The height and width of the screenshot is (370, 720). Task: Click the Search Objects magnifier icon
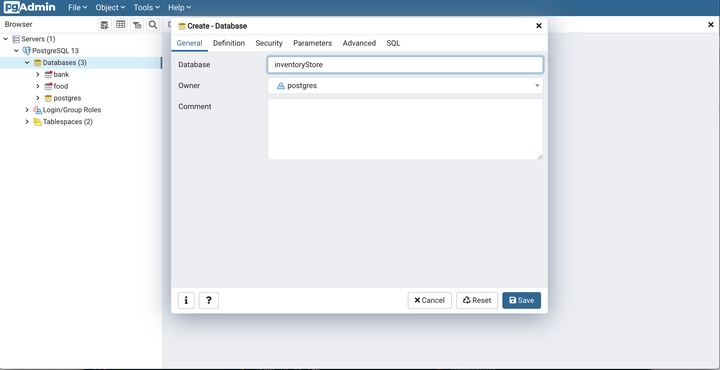pos(153,25)
